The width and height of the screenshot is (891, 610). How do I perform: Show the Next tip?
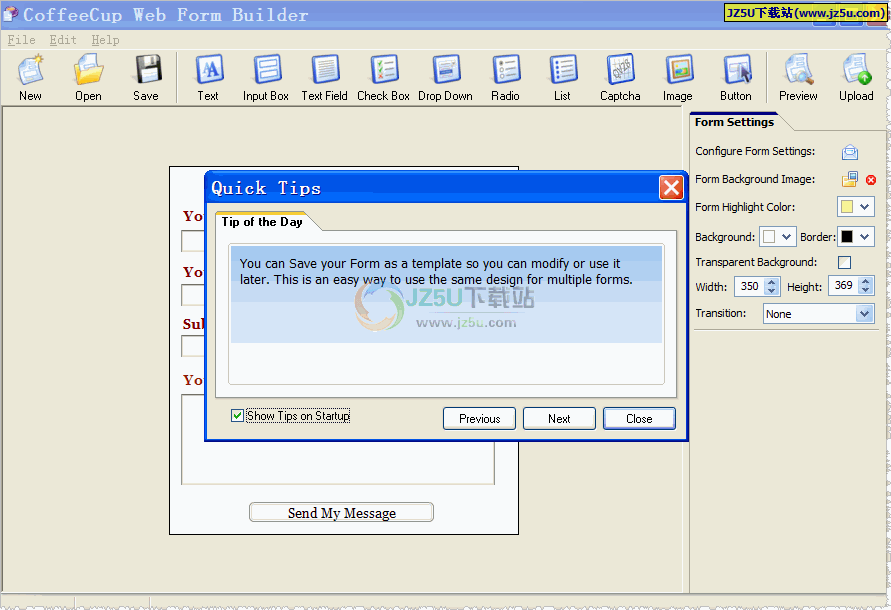(559, 419)
